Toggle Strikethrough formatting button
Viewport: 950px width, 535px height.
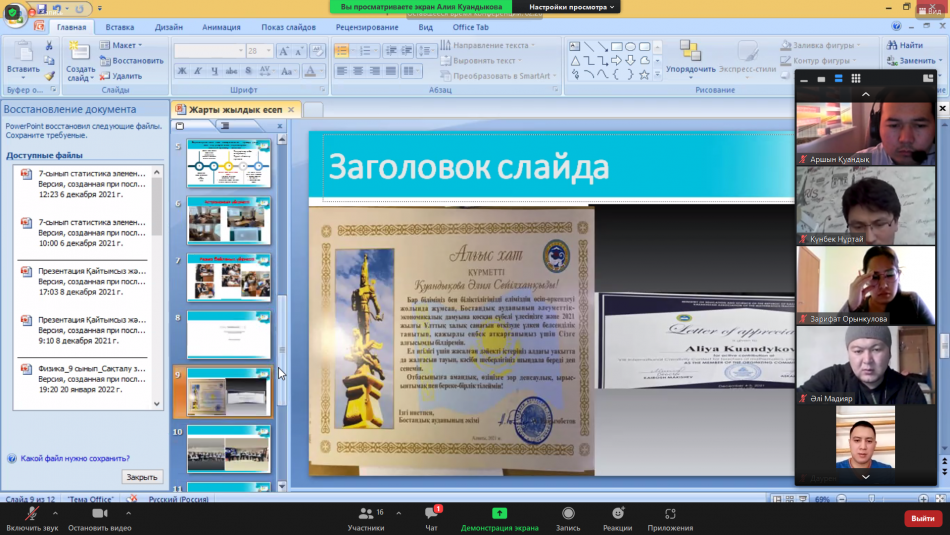coord(231,71)
